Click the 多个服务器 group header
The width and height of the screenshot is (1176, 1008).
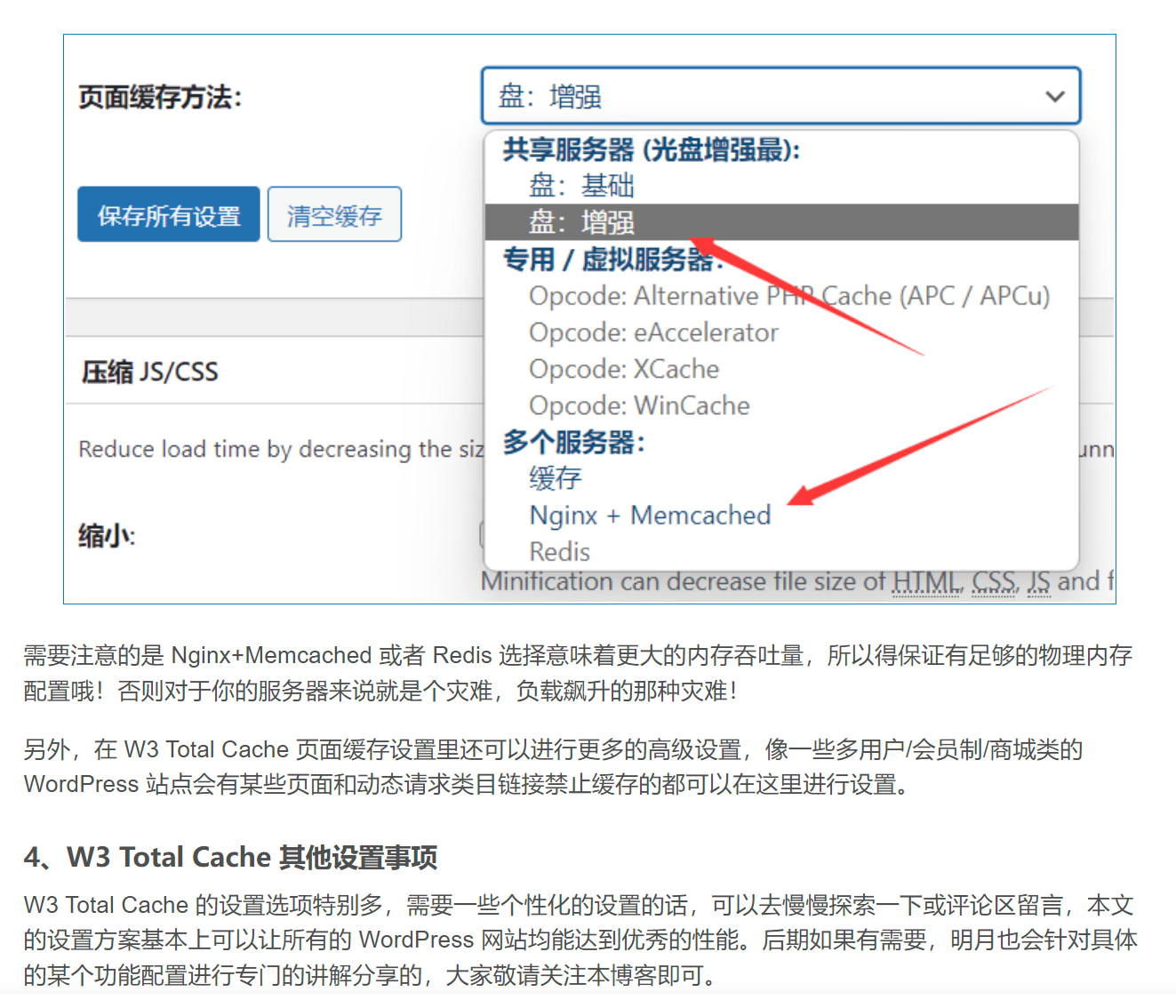pos(574,442)
